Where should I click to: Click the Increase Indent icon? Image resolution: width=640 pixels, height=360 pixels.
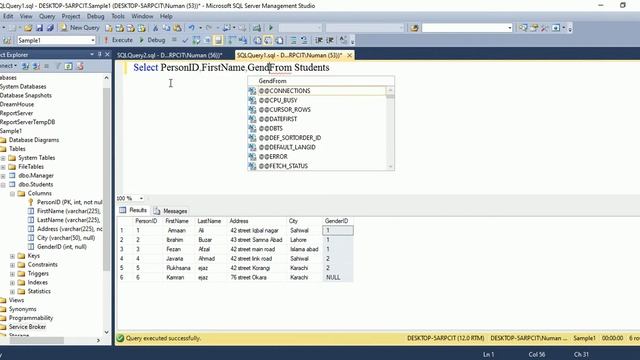330,40
